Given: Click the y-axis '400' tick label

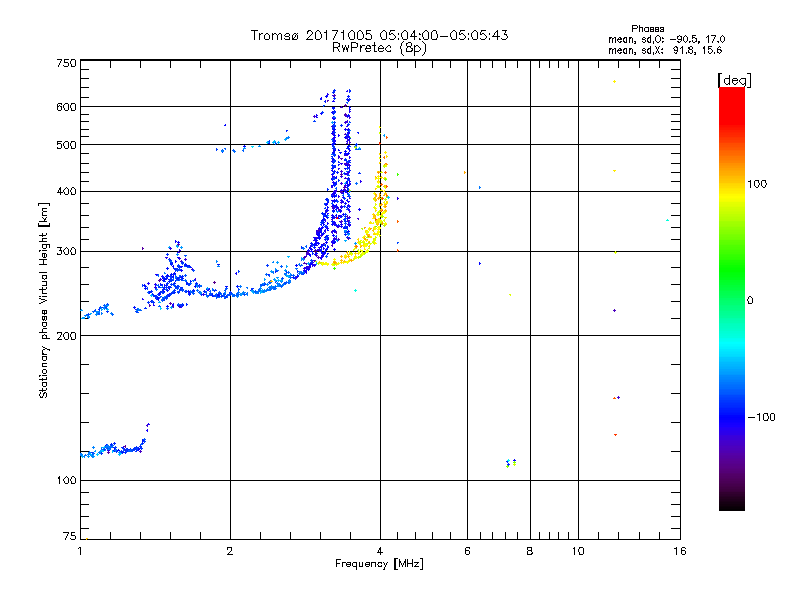Looking at the screenshot, I should 66,191.
